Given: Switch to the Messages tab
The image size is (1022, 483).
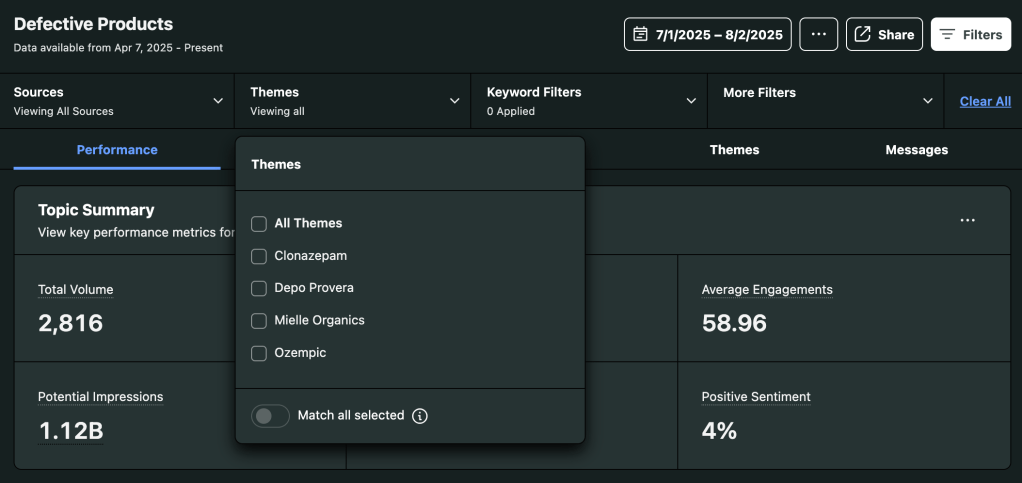Looking at the screenshot, I should [916, 150].
